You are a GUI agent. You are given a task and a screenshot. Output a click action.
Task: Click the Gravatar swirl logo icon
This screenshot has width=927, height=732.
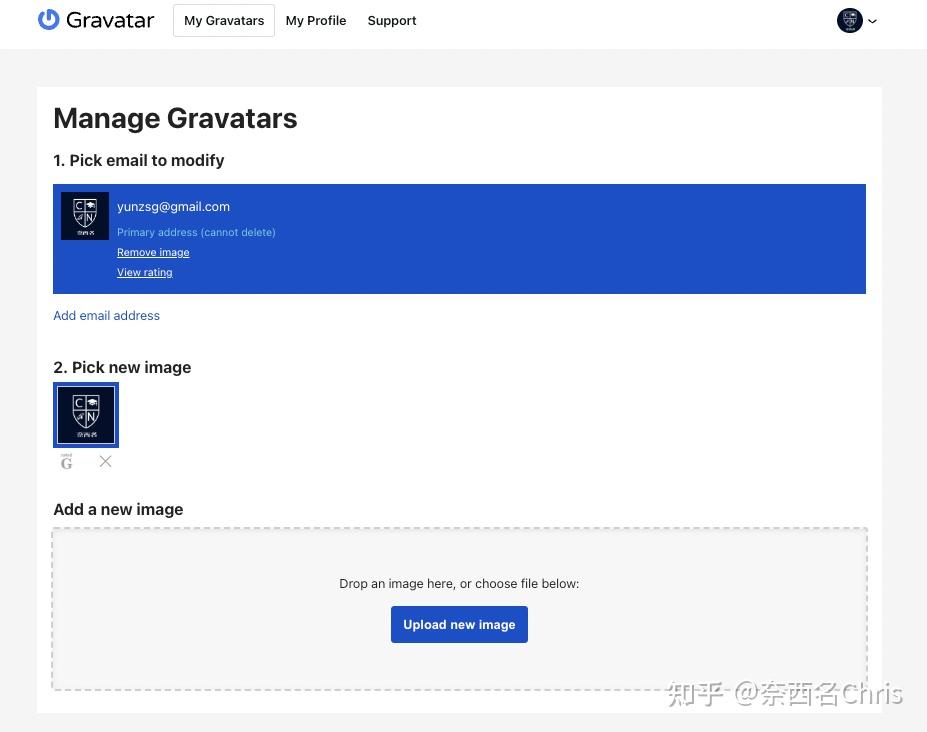click(48, 19)
